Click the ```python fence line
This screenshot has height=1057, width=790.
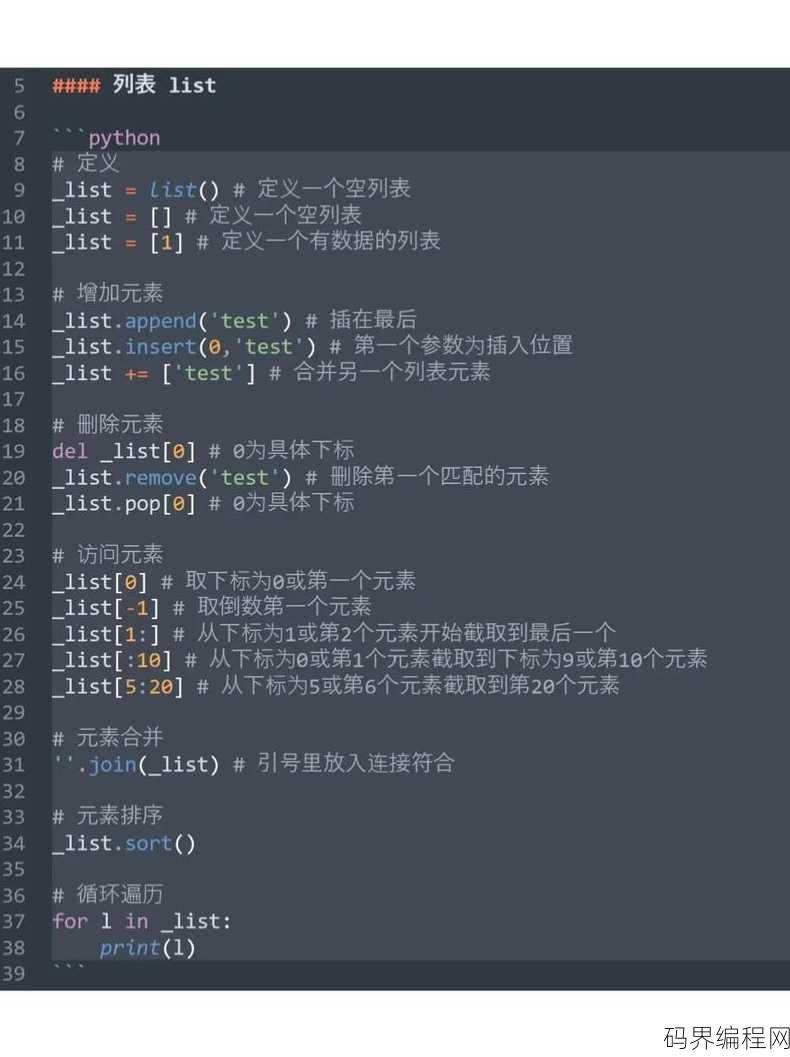click(107, 138)
